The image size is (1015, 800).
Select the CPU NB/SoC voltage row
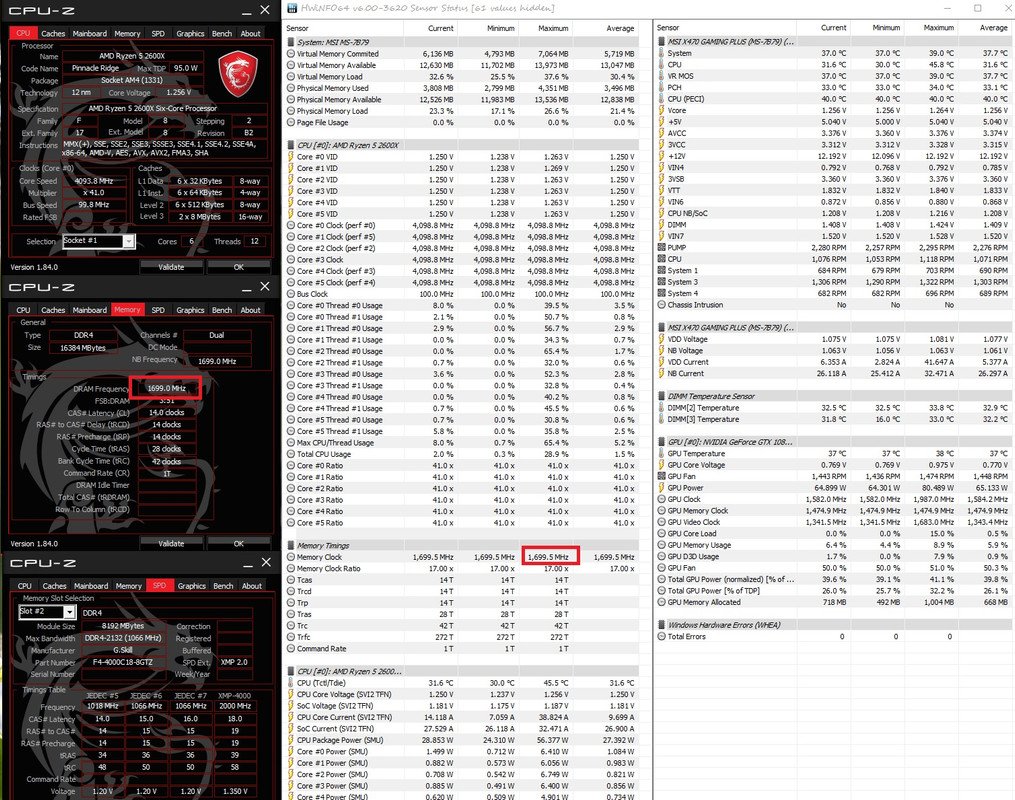click(x=834, y=213)
